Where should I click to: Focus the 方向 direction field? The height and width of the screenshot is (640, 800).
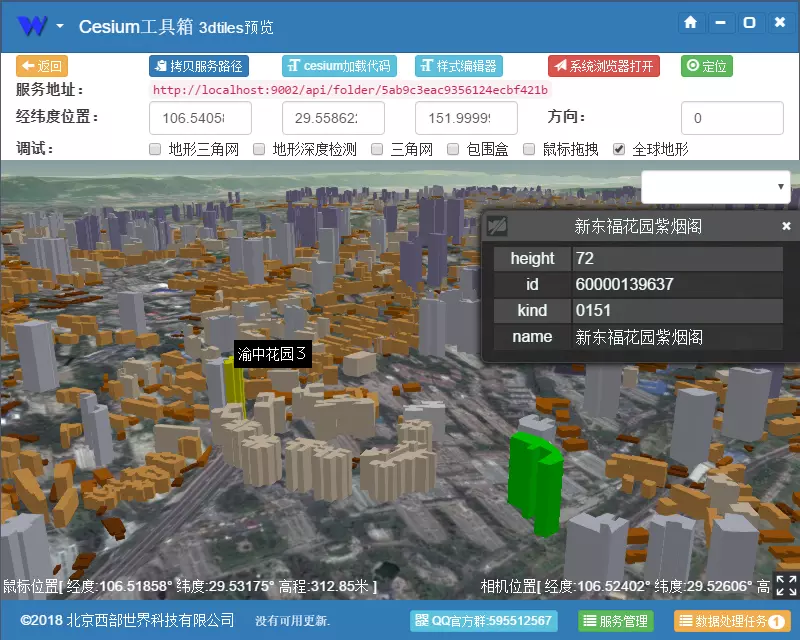(732, 118)
